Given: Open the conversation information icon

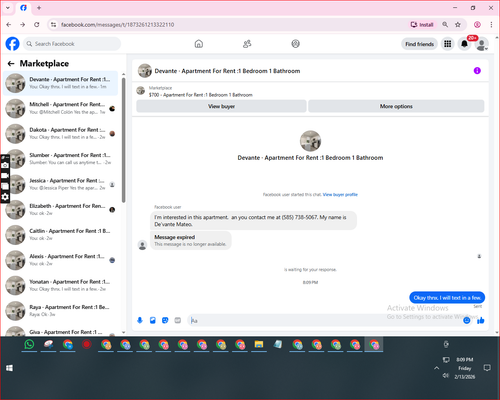Looking at the screenshot, I should click(x=477, y=71).
